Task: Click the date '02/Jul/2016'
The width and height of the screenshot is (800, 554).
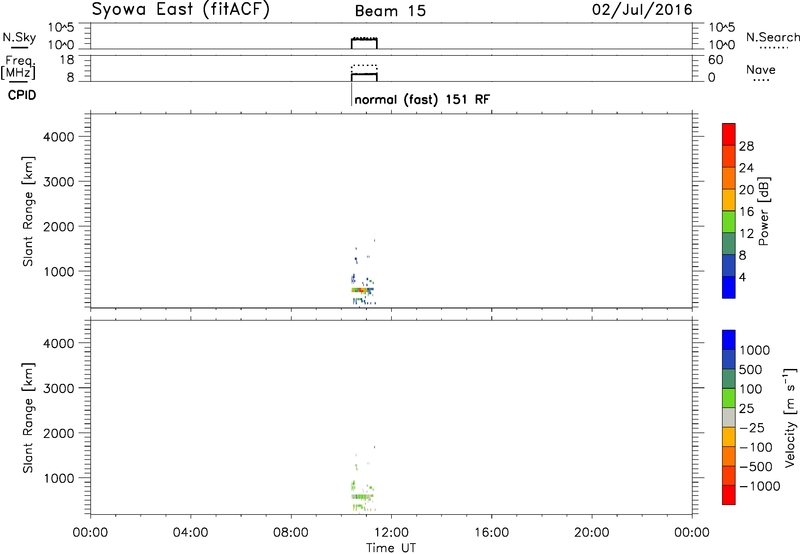Action: (642, 10)
